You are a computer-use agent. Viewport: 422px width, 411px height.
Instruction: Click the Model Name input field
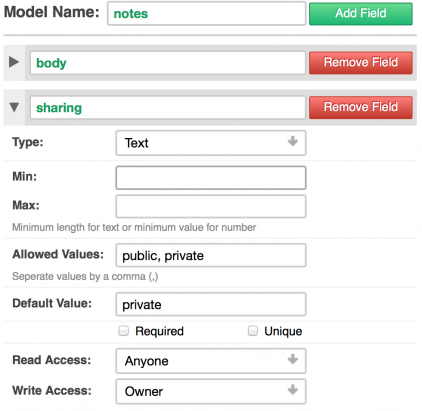pos(206,13)
